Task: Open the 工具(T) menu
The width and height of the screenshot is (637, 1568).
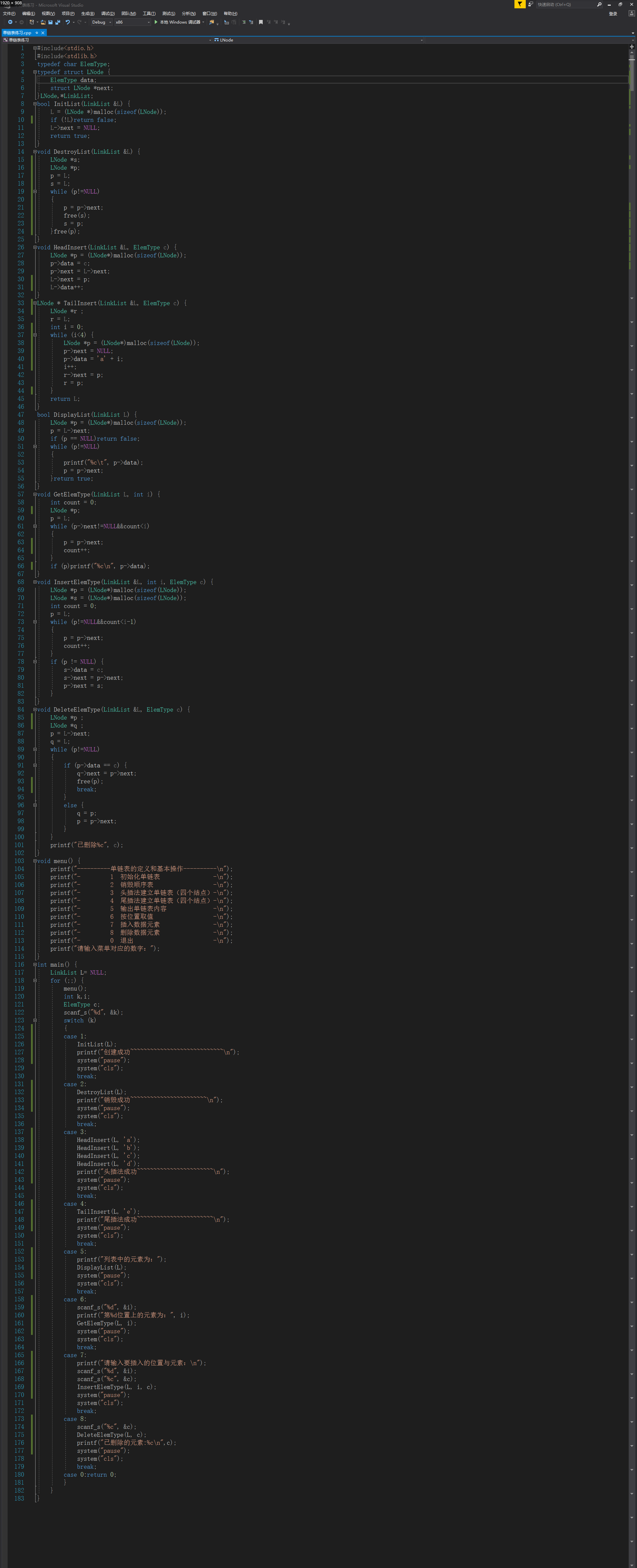Action: click(x=149, y=13)
